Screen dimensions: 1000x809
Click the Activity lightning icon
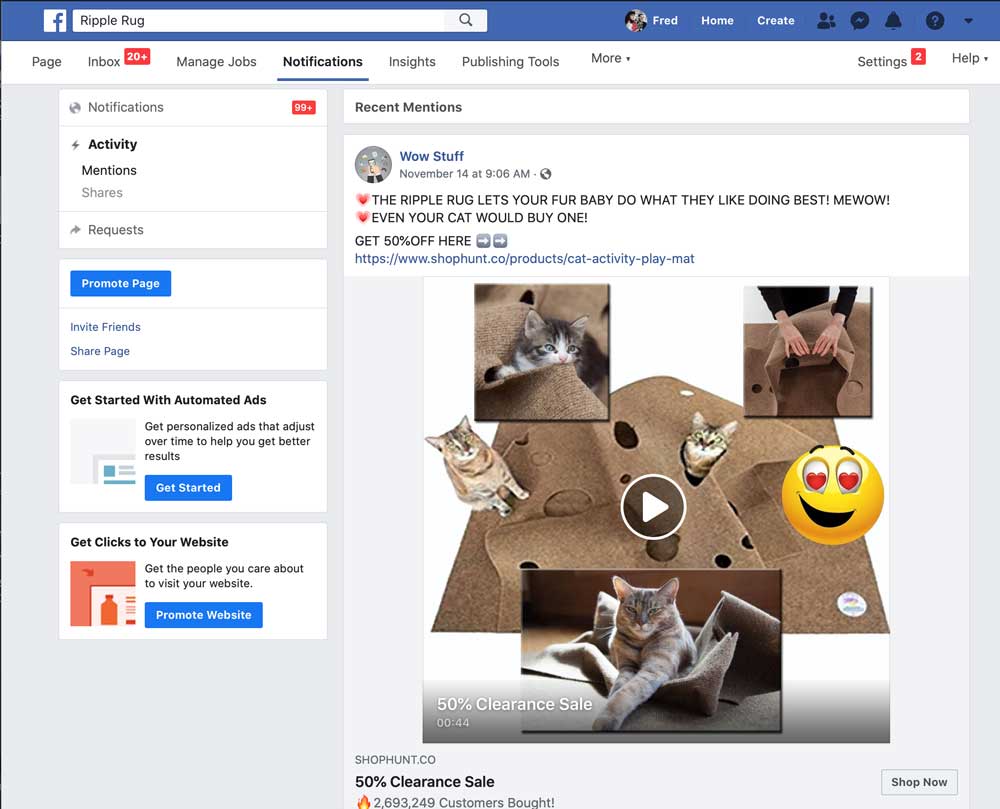point(75,145)
